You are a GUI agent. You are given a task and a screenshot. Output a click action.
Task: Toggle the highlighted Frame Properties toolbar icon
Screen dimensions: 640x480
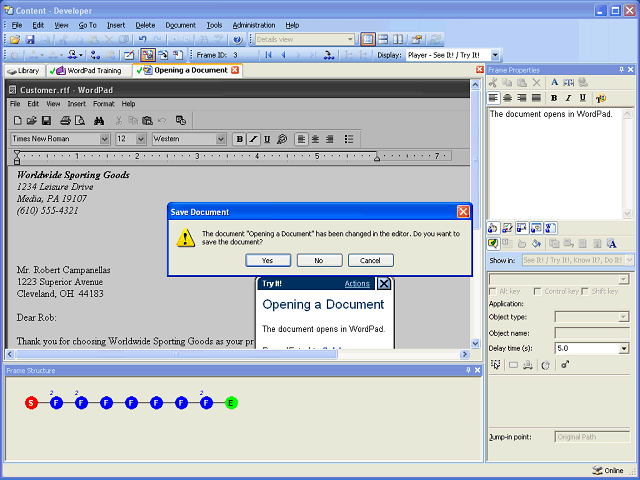(148, 55)
